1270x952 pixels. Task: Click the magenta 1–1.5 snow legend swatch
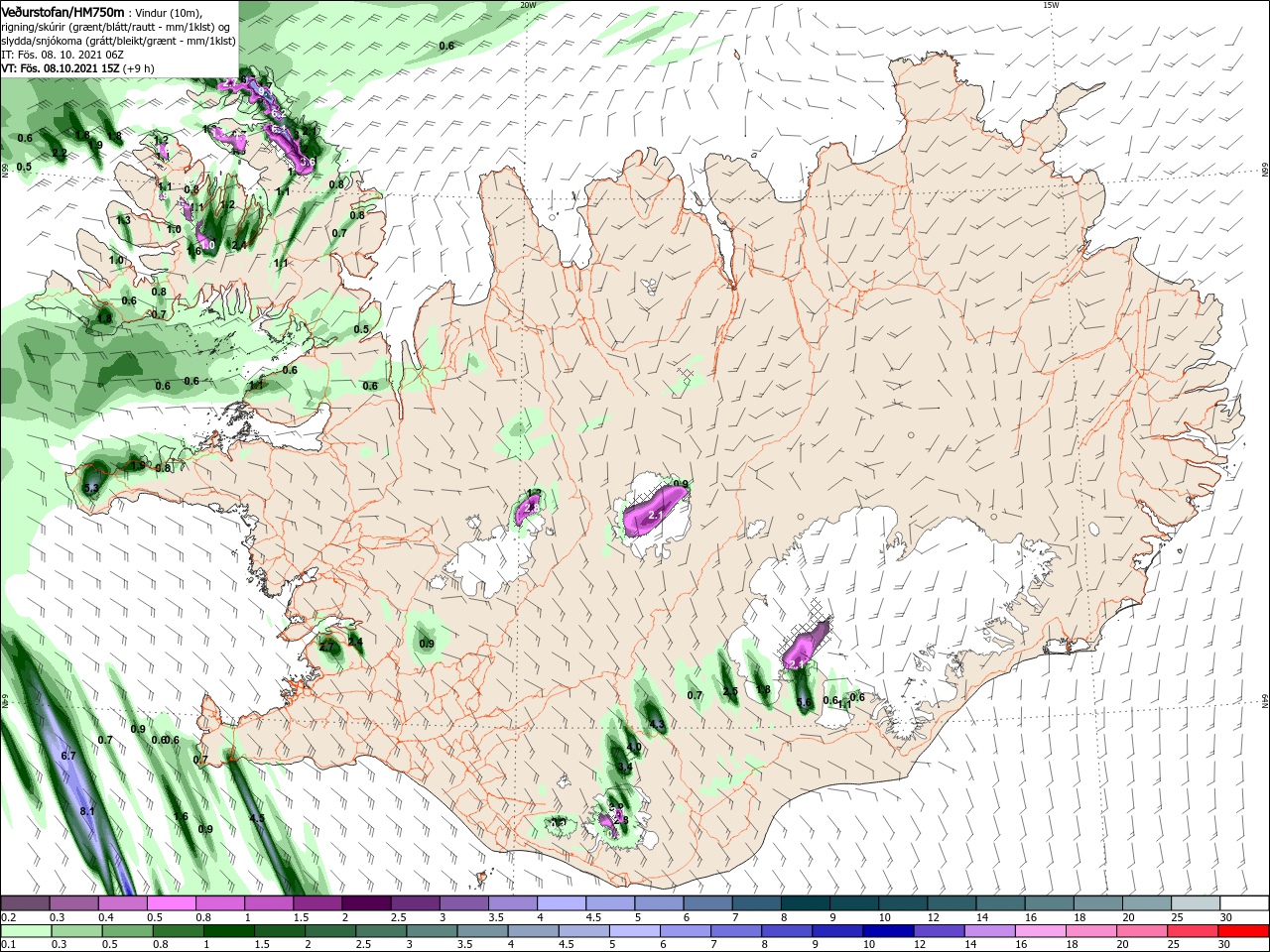(269, 903)
